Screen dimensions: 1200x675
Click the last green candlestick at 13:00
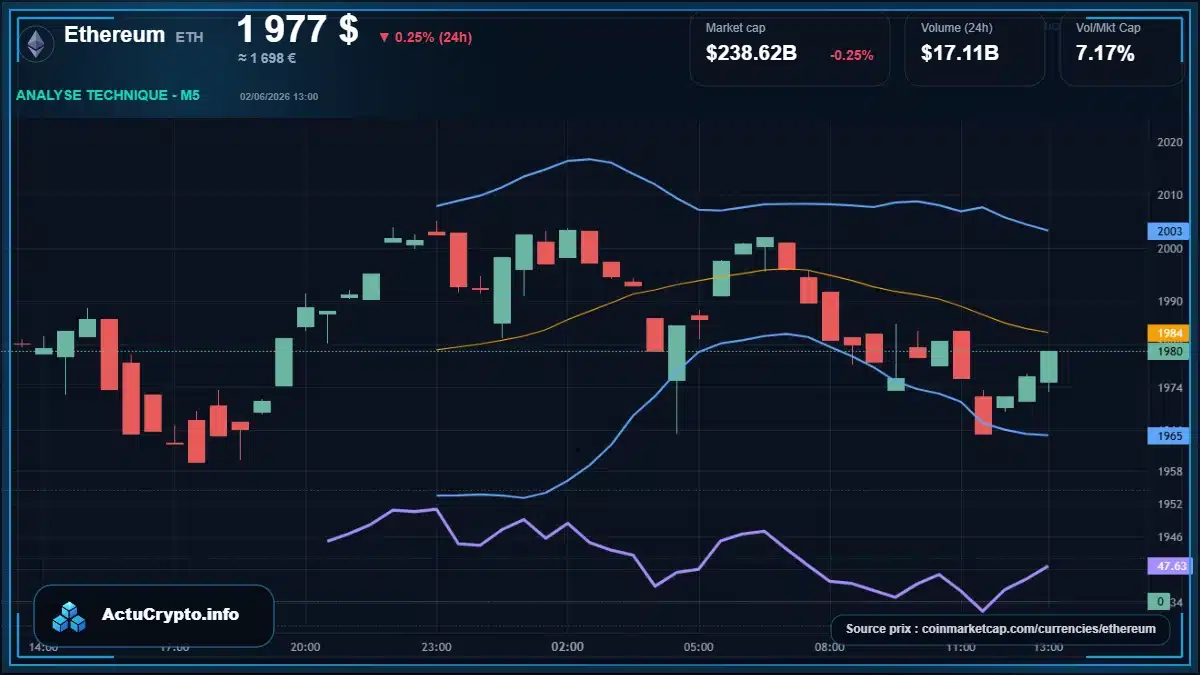(x=1048, y=367)
